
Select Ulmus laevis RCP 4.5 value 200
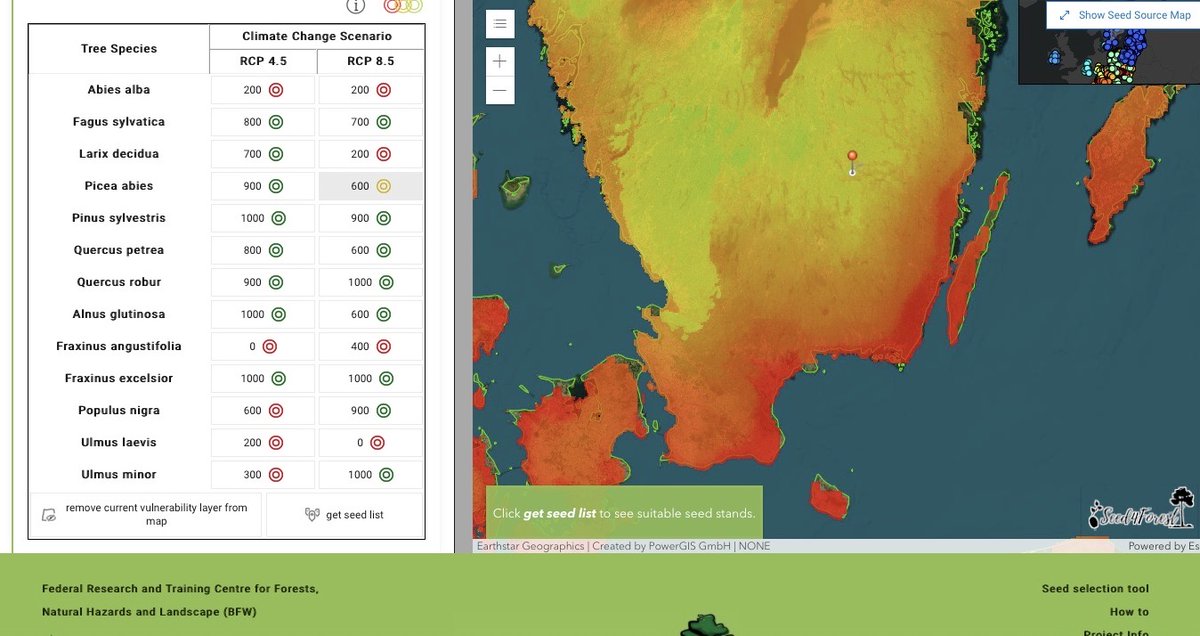263,442
